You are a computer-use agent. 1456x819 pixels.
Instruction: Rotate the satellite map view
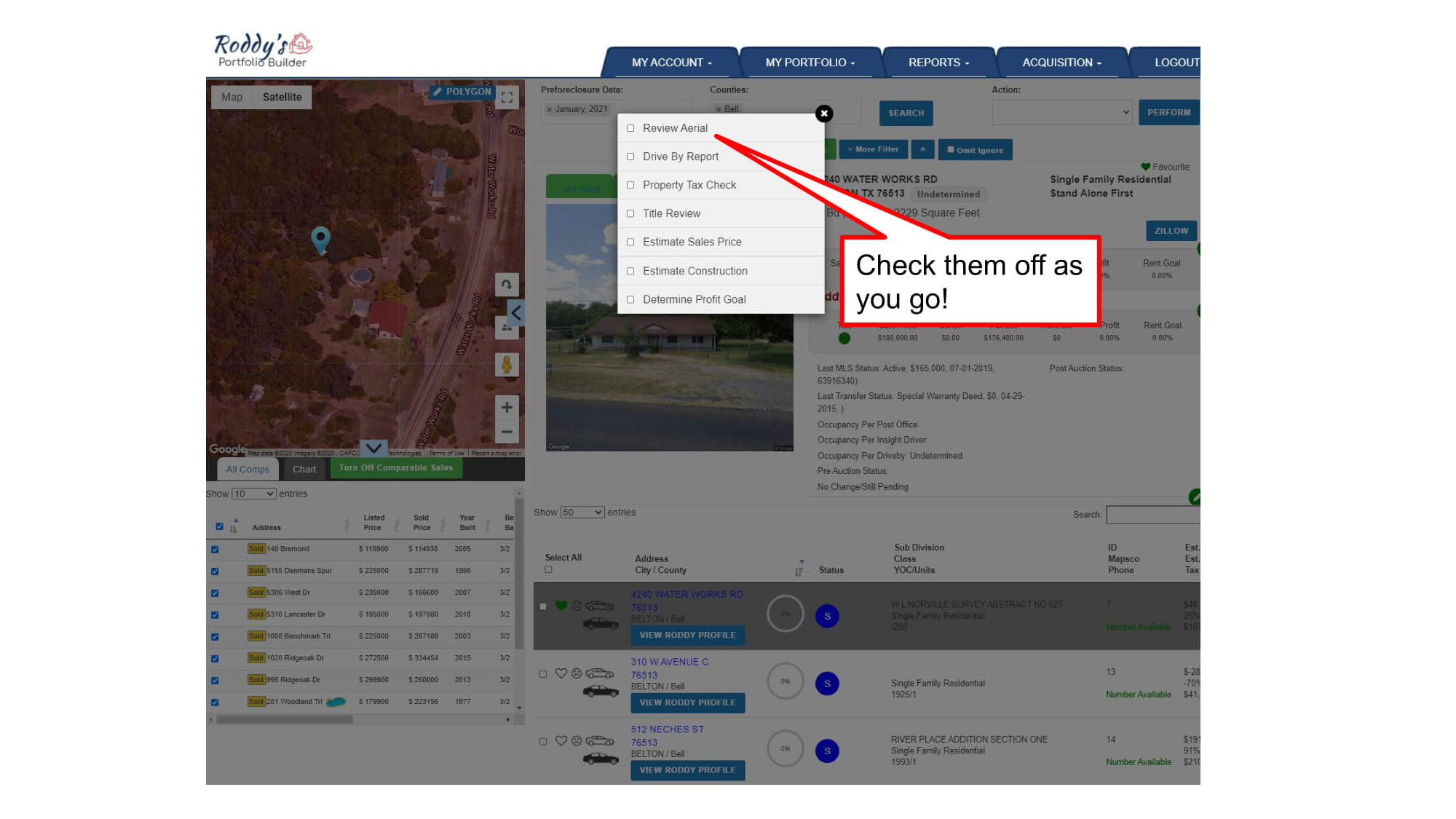click(x=507, y=285)
